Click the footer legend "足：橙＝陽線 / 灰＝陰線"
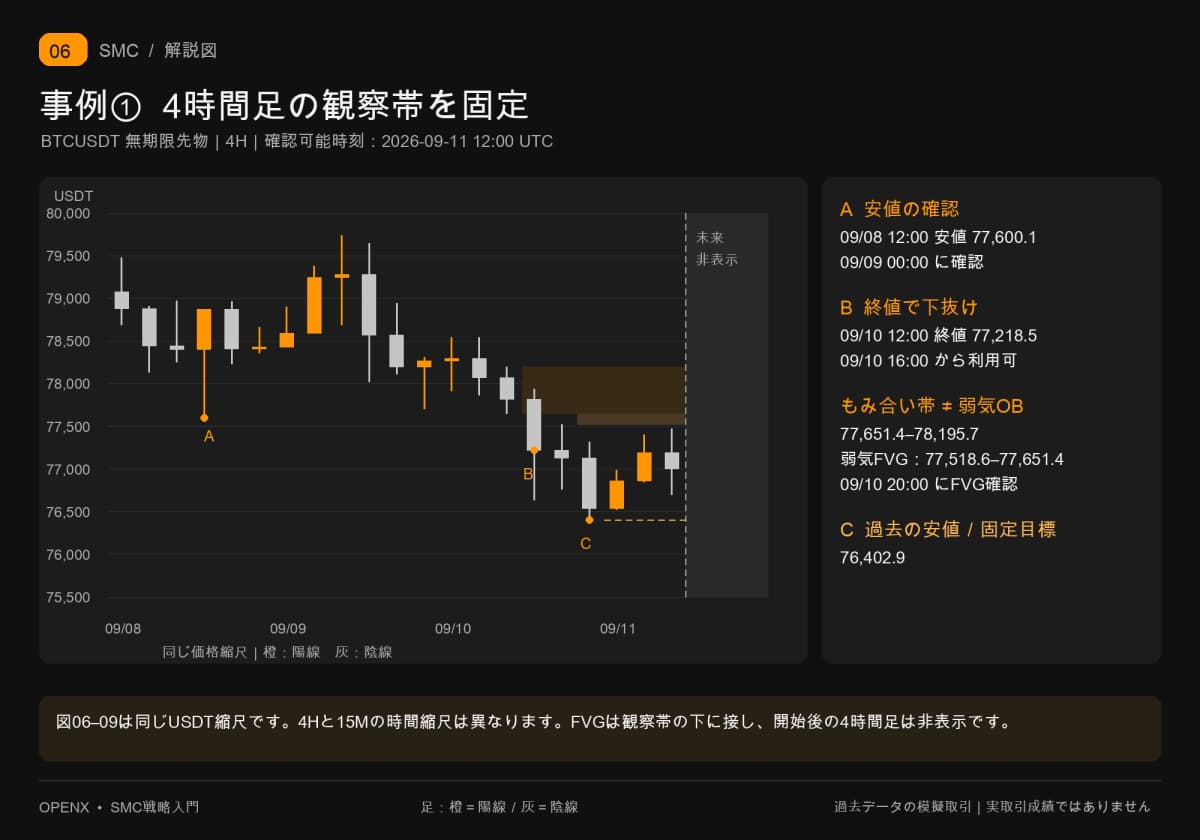Image resolution: width=1200 pixels, height=840 pixels. click(x=499, y=806)
